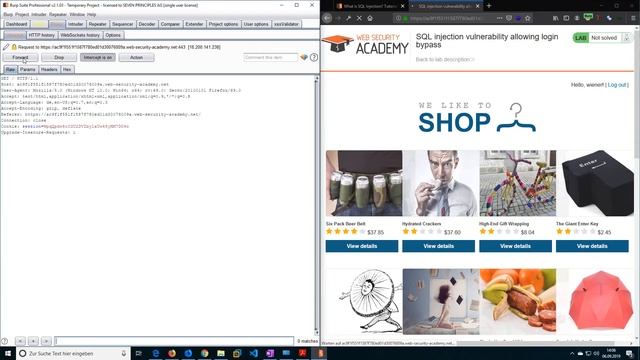
Task: Open the Extender tab
Action: (194, 24)
